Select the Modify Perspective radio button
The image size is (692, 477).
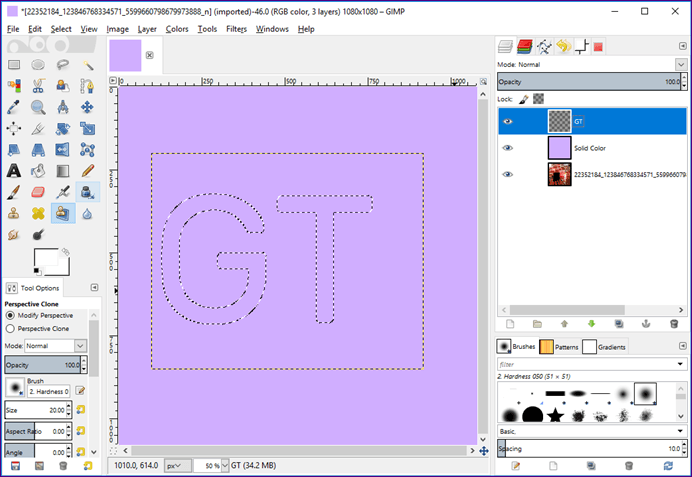10,315
